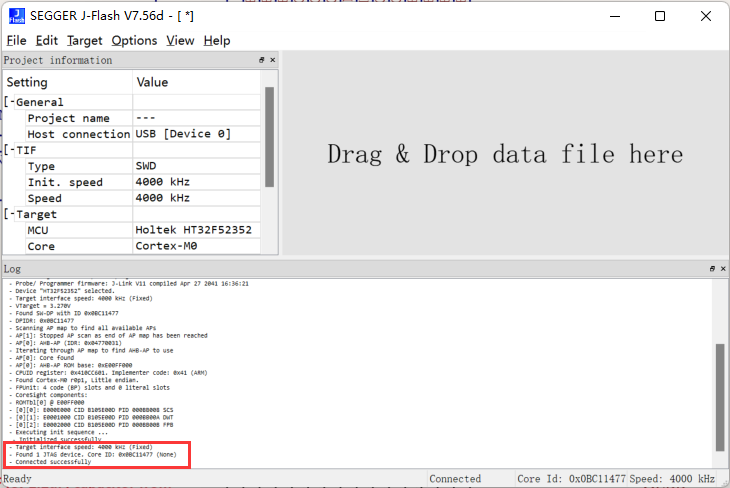The image size is (730, 488).
Task: Click the Value column header
Action: [195, 82]
